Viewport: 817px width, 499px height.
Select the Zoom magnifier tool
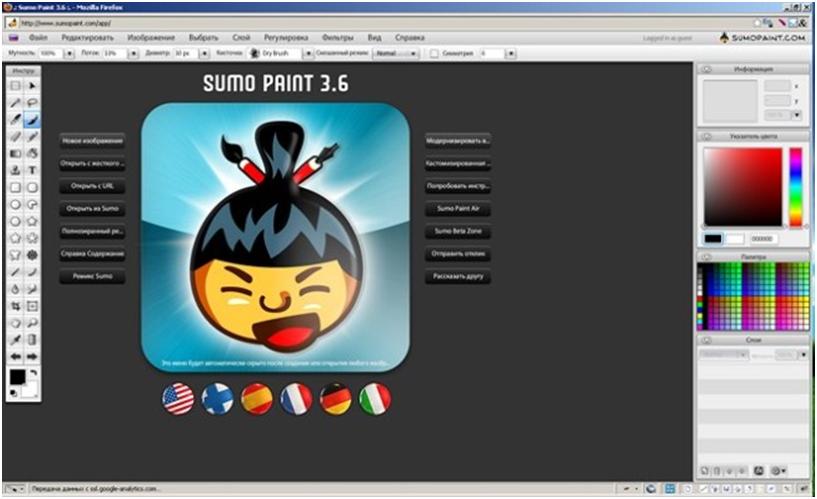pyautogui.click(x=32, y=323)
